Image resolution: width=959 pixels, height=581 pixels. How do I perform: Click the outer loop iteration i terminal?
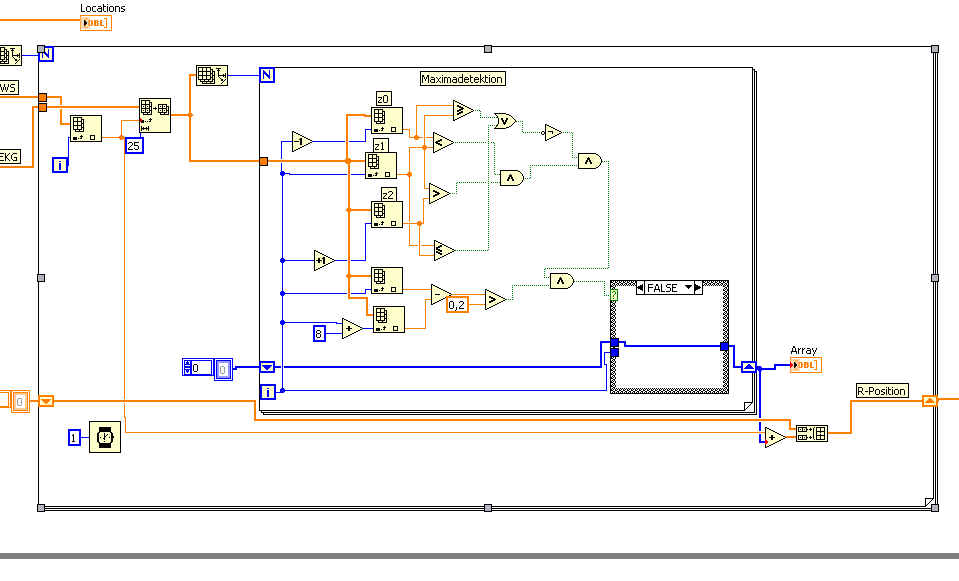tap(59, 165)
